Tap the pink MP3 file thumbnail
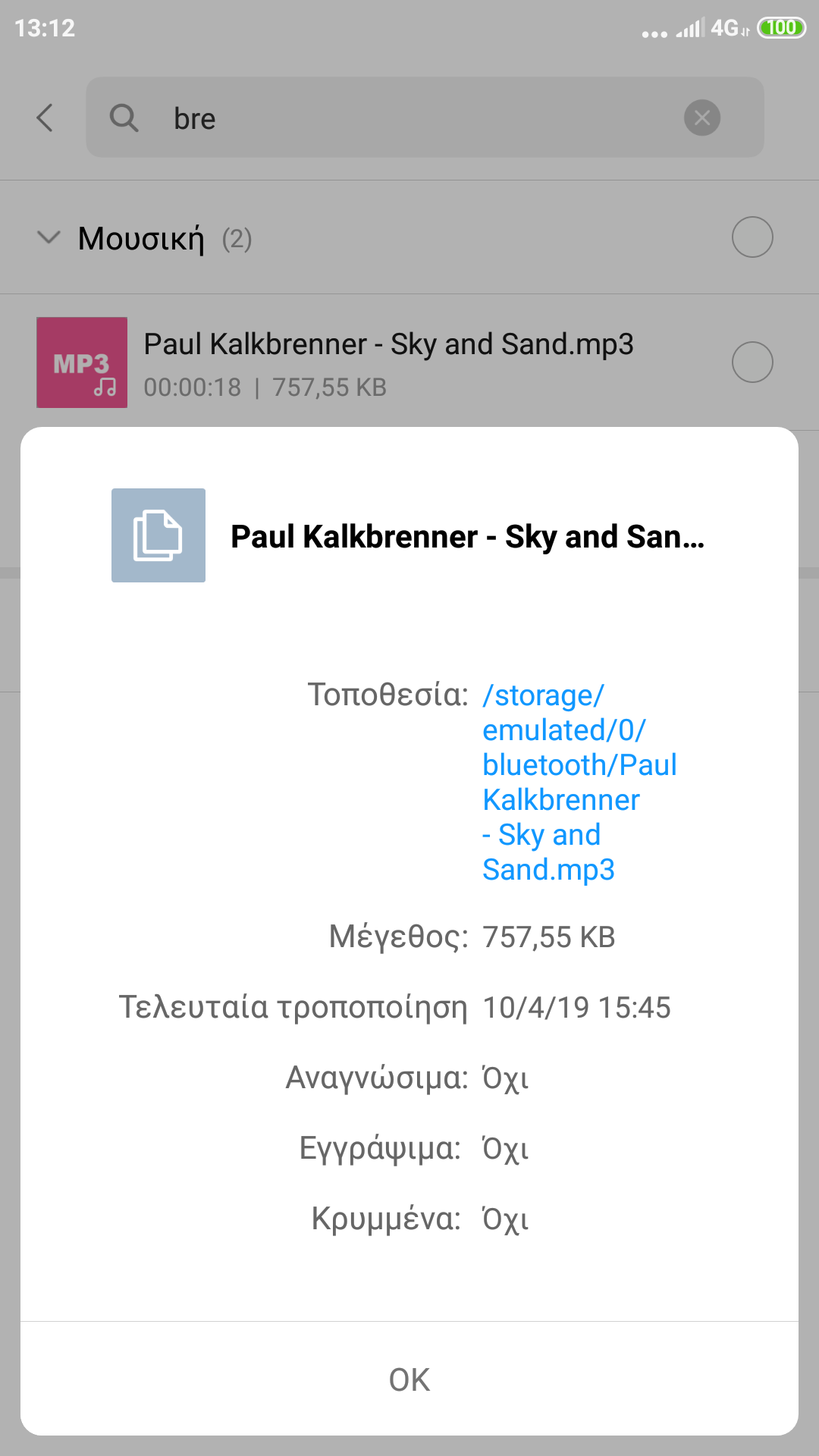Image resolution: width=819 pixels, height=1456 pixels. coord(82,362)
